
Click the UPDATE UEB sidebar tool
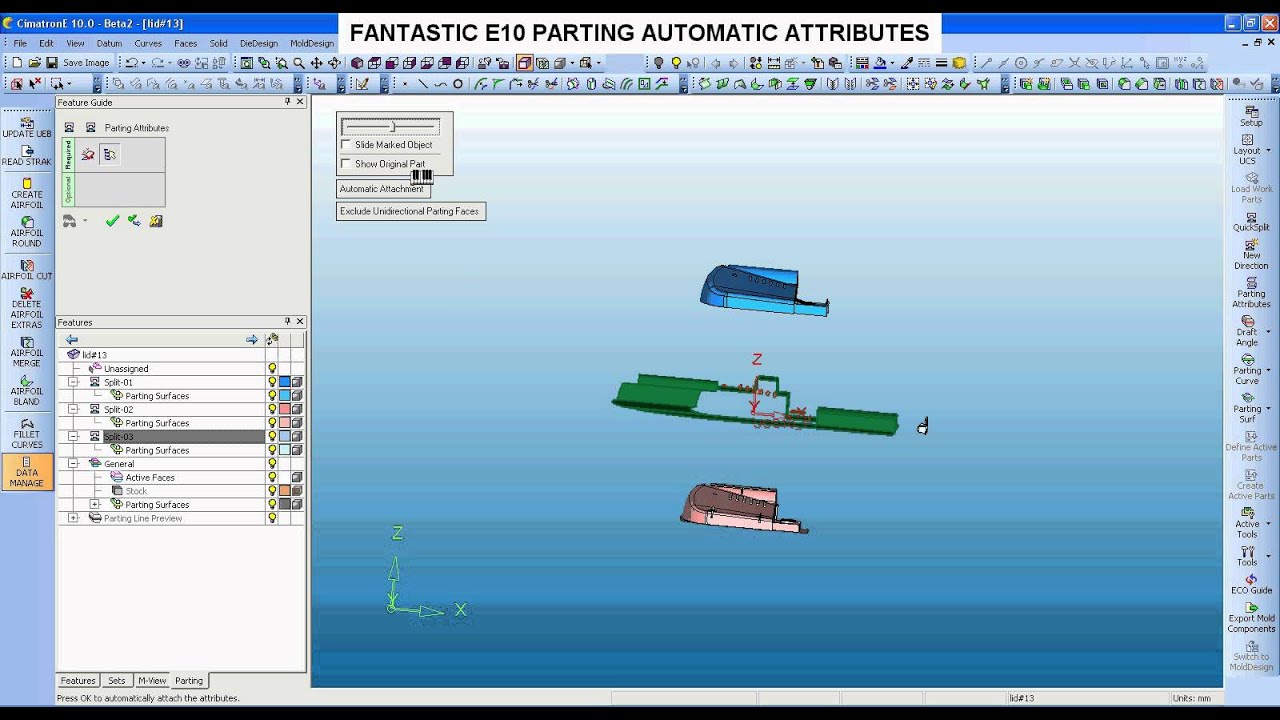27,126
